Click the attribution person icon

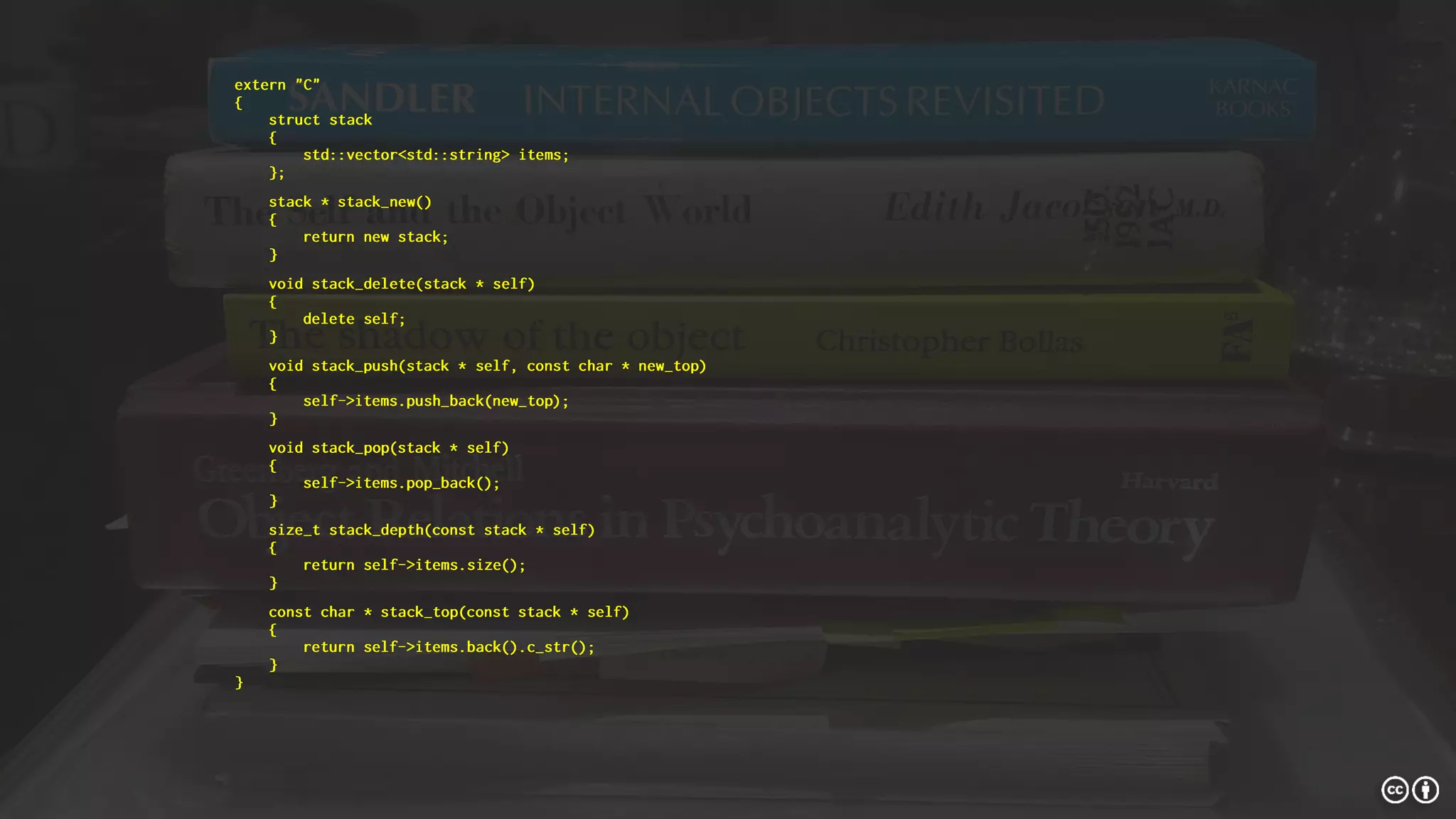point(1425,790)
